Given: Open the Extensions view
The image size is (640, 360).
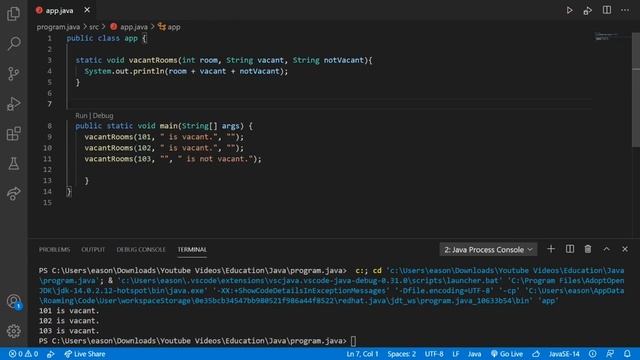Looking at the screenshot, I should [13, 133].
